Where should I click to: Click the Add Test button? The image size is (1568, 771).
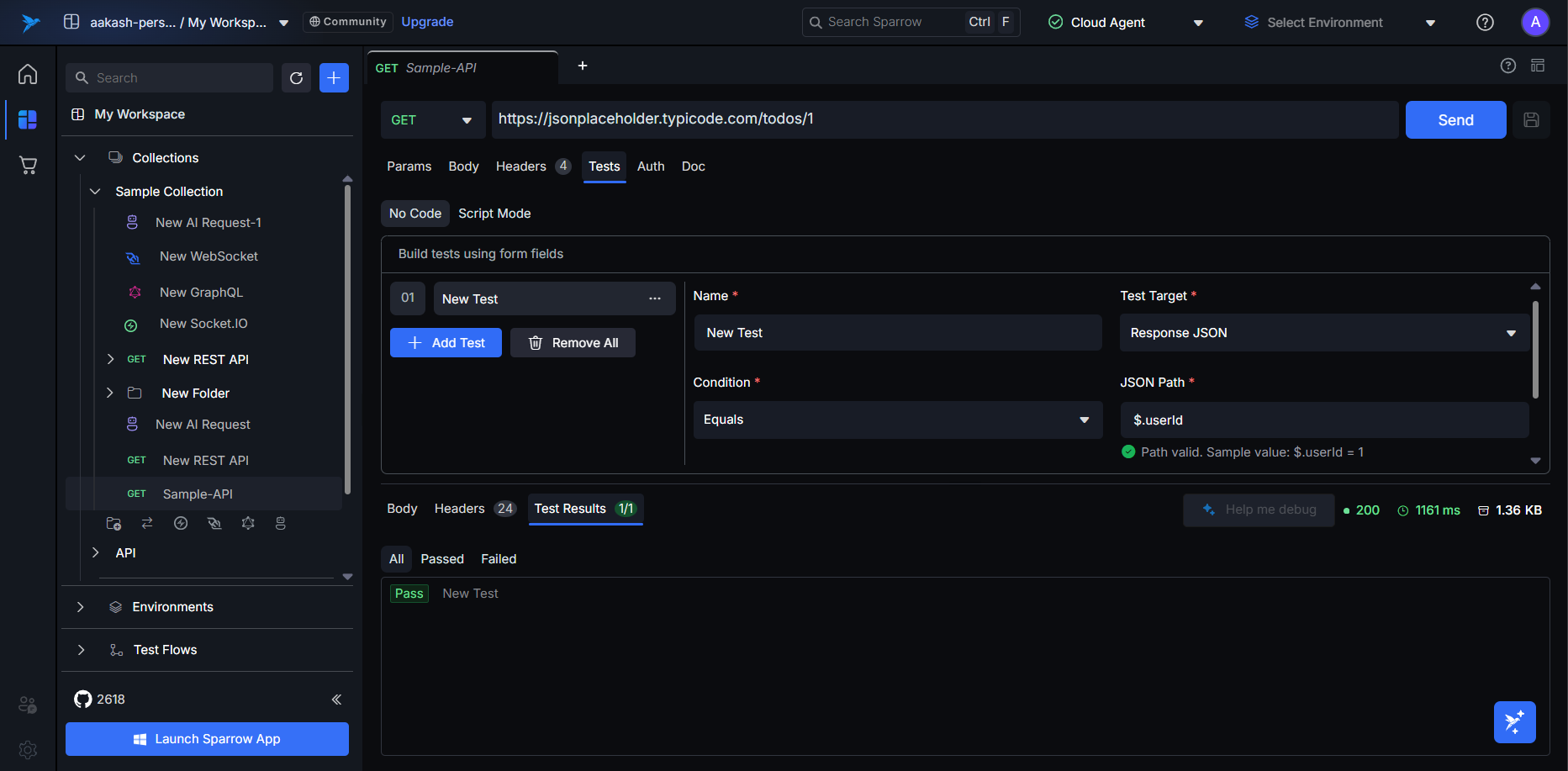point(446,343)
